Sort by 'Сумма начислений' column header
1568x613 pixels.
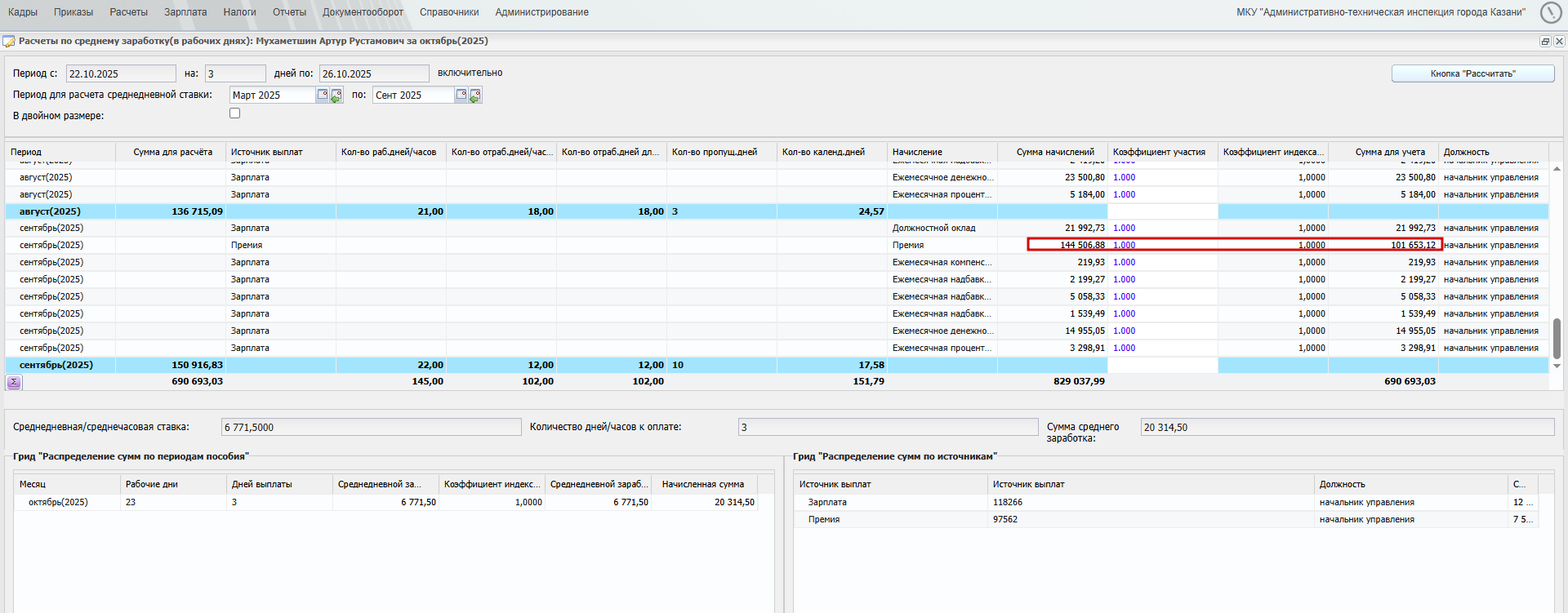pyautogui.click(x=1054, y=152)
